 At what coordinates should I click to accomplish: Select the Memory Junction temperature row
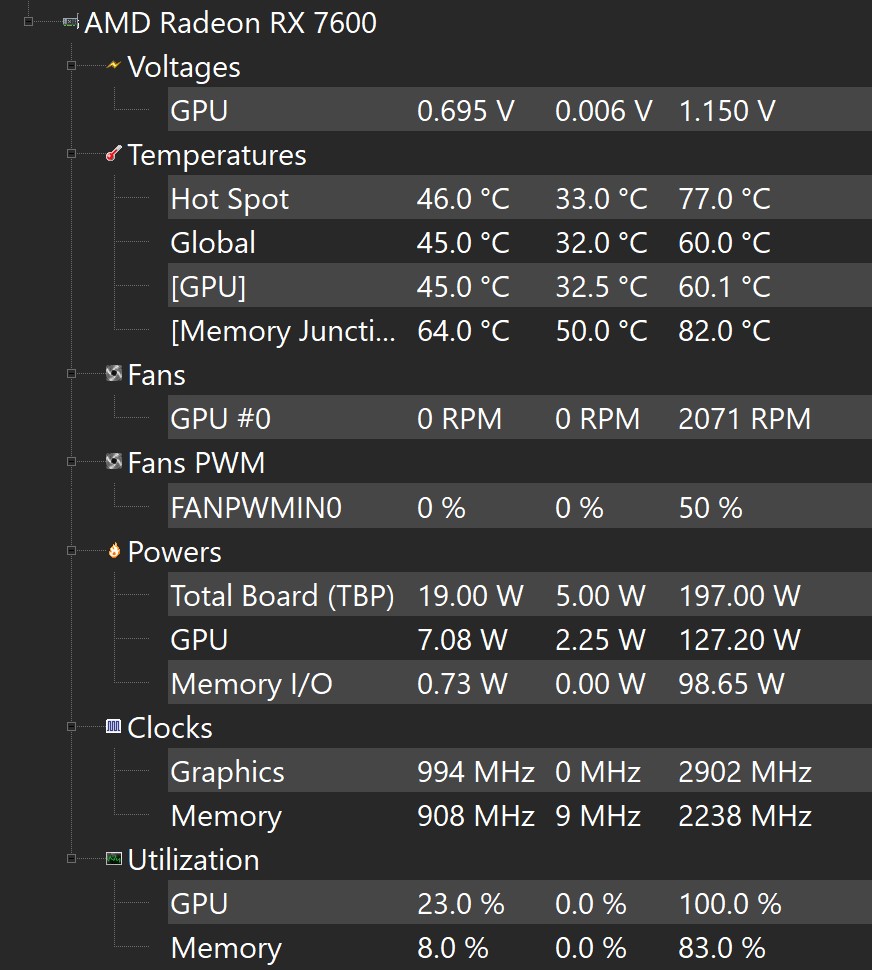[282, 331]
